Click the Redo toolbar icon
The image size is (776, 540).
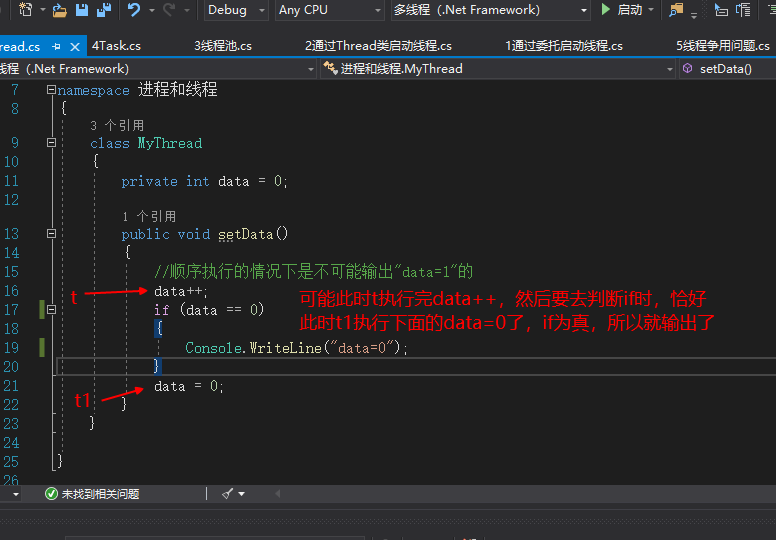pyautogui.click(x=169, y=9)
